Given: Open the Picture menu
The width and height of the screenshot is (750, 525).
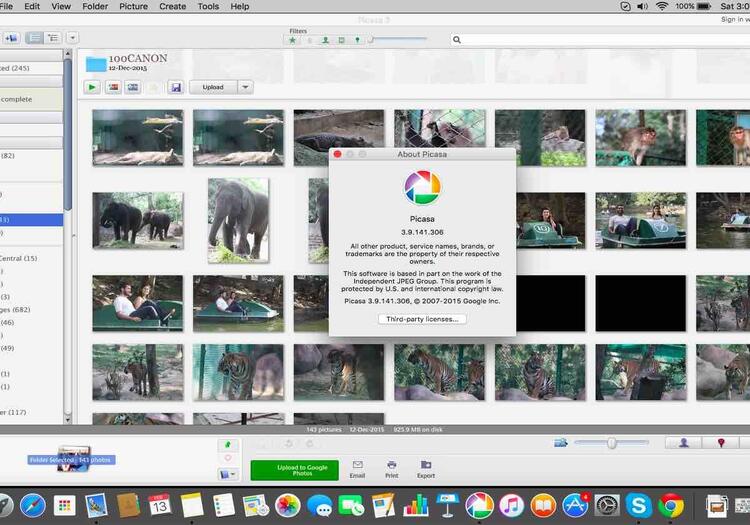Looking at the screenshot, I should click(133, 6).
